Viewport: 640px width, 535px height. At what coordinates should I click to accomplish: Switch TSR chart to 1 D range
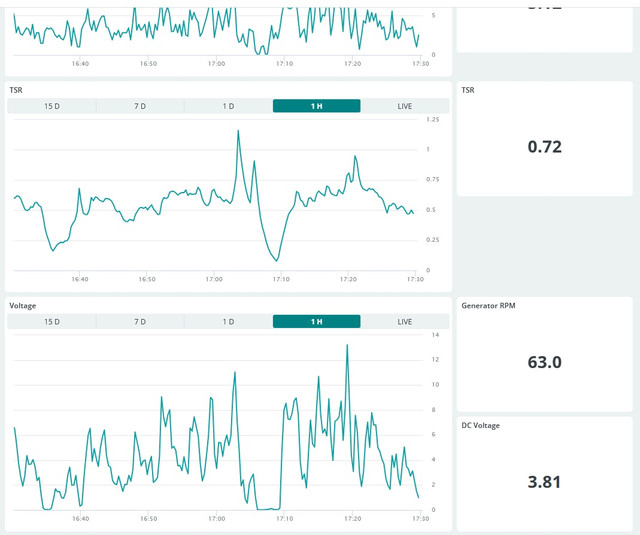(x=228, y=106)
